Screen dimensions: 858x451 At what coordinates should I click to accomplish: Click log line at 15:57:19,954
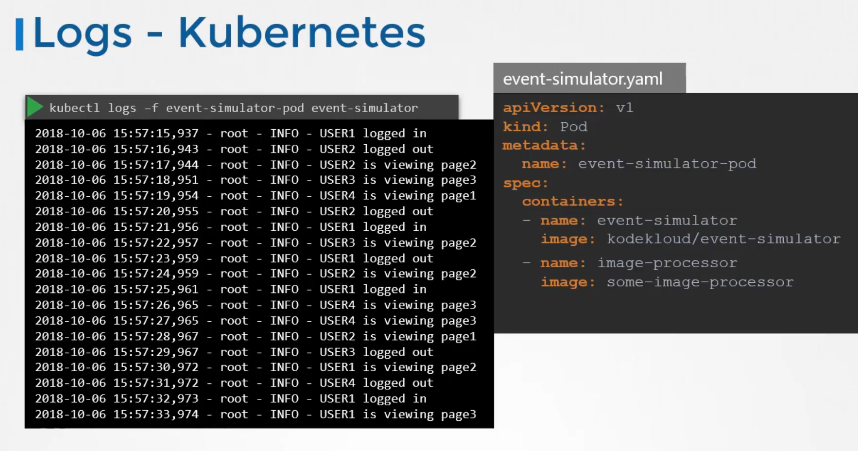(x=256, y=195)
